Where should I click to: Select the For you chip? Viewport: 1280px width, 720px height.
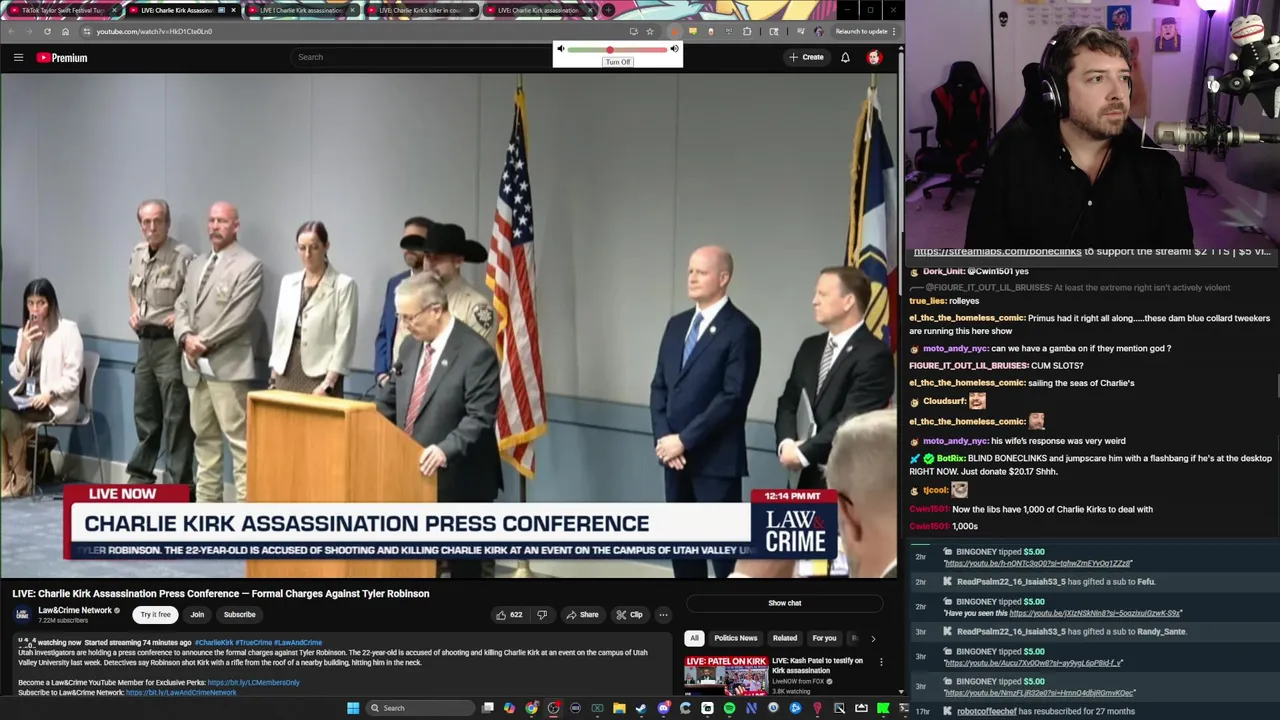click(x=824, y=638)
